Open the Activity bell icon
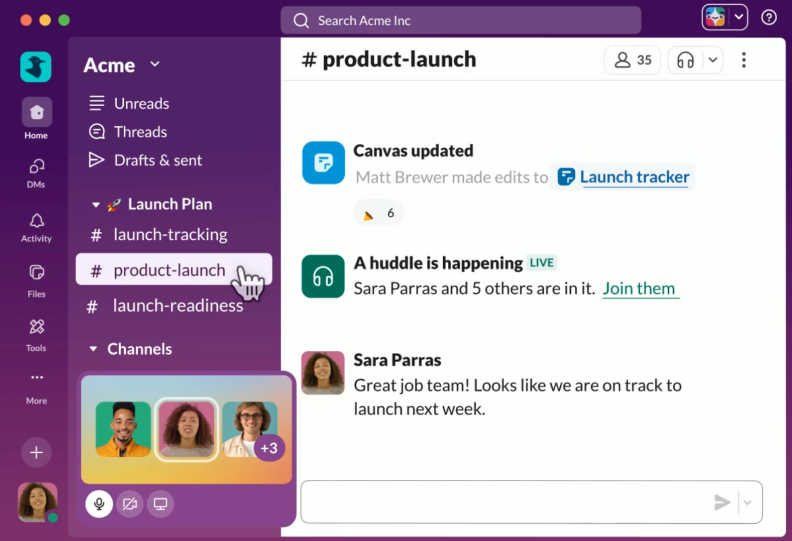The image size is (792, 541). pos(36,226)
